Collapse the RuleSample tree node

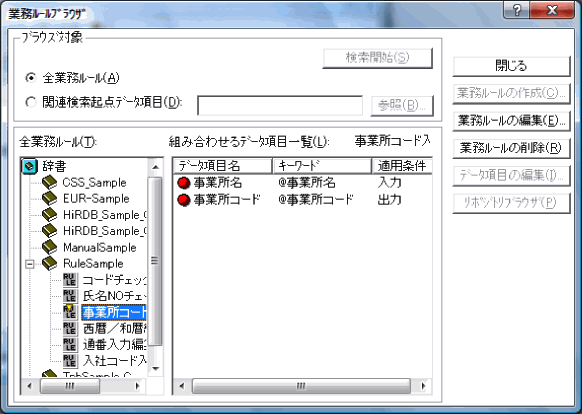point(29,264)
